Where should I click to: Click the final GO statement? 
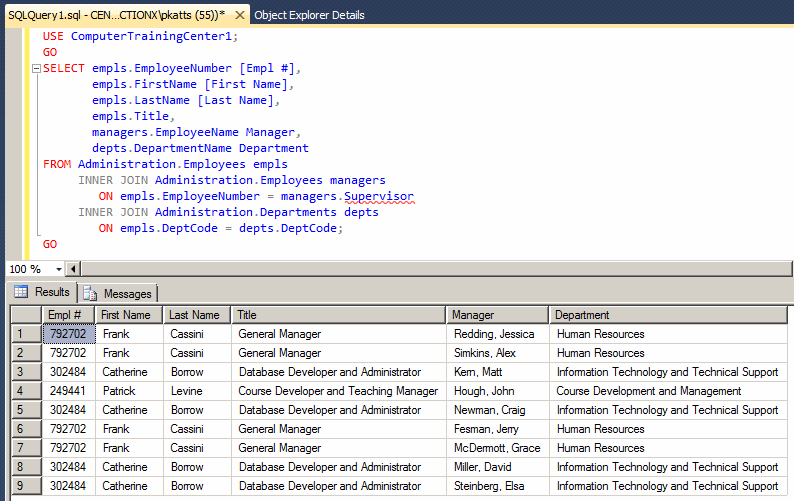click(x=50, y=244)
